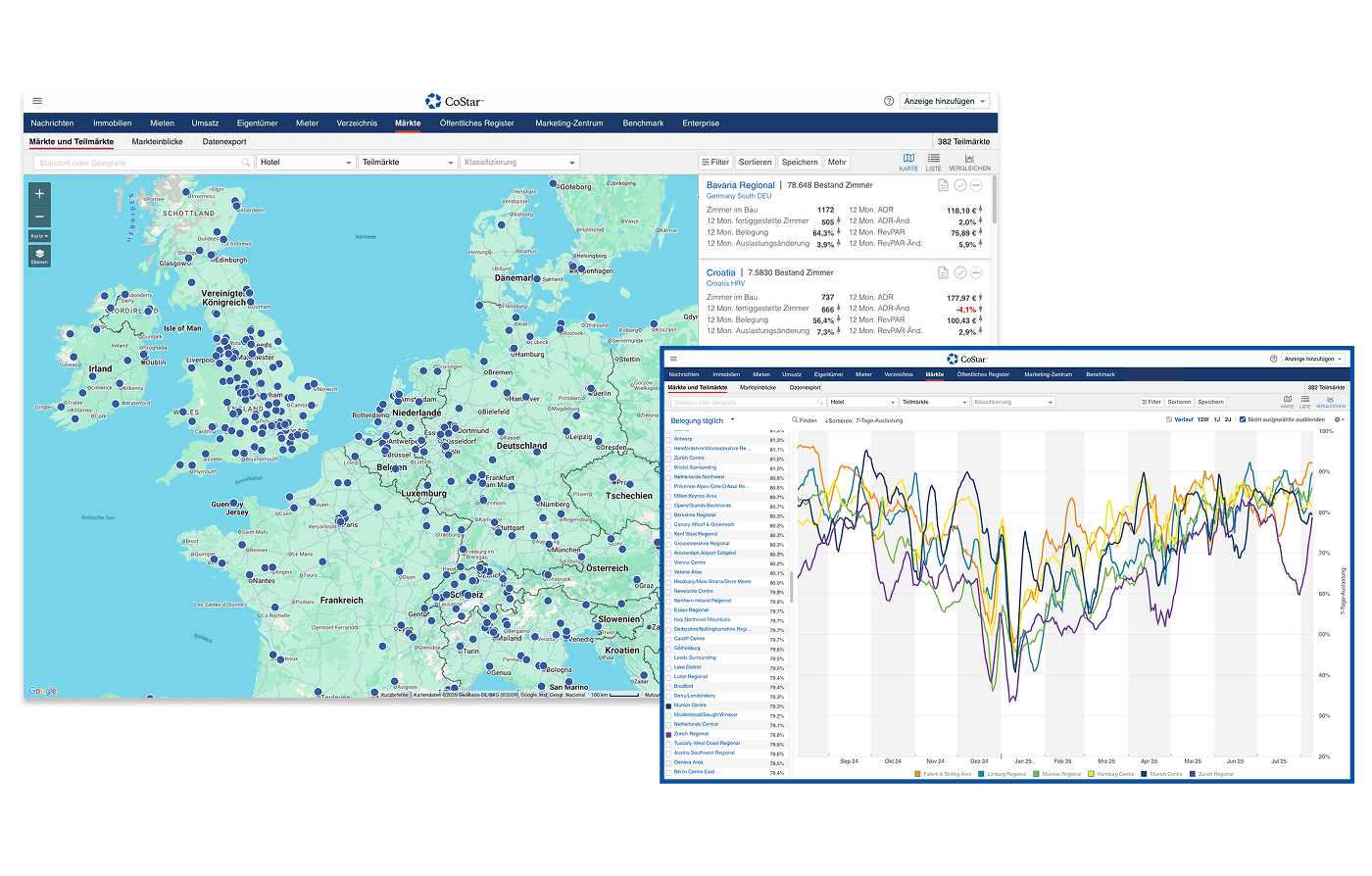Switch to Liste view in the map window
The image size is (1372, 876).
pos(933,162)
